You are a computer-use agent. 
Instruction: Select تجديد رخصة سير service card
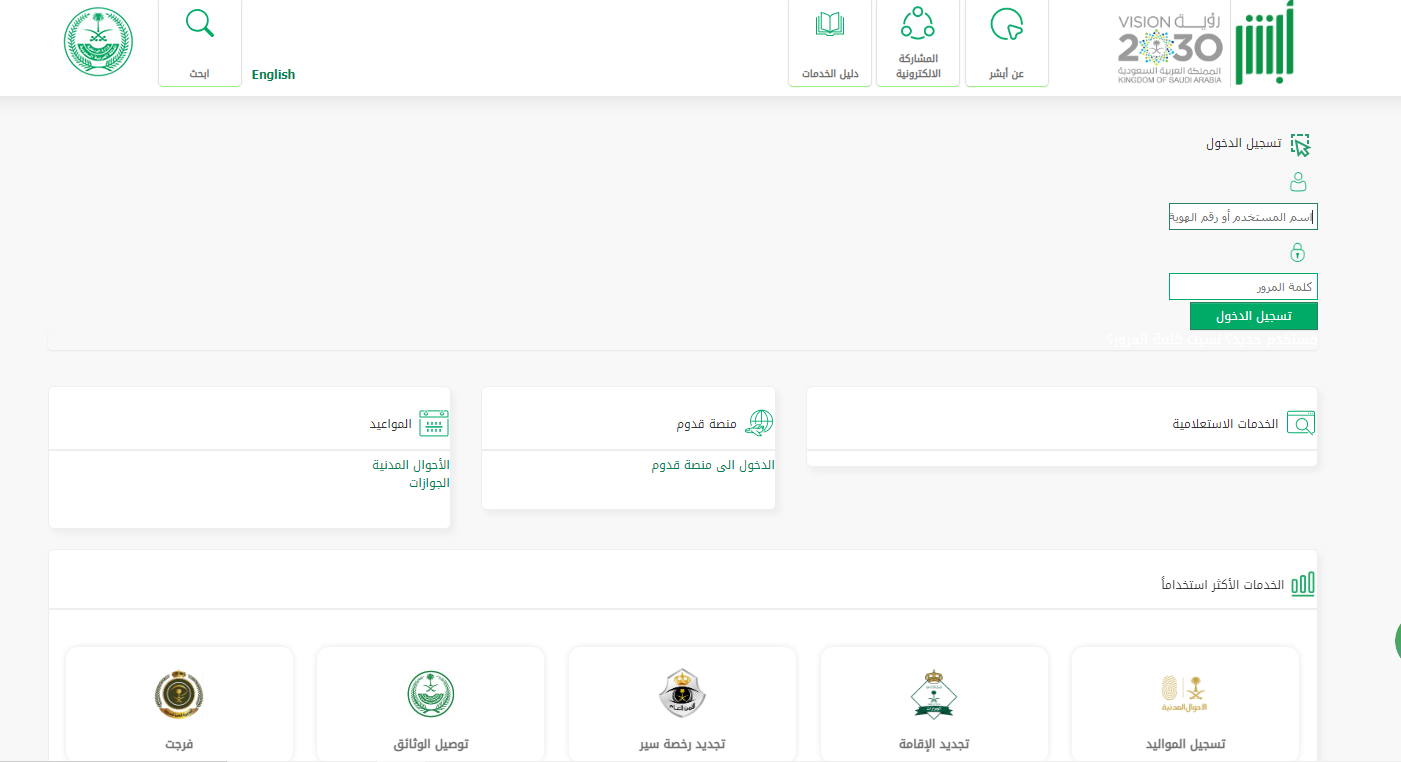(682, 705)
